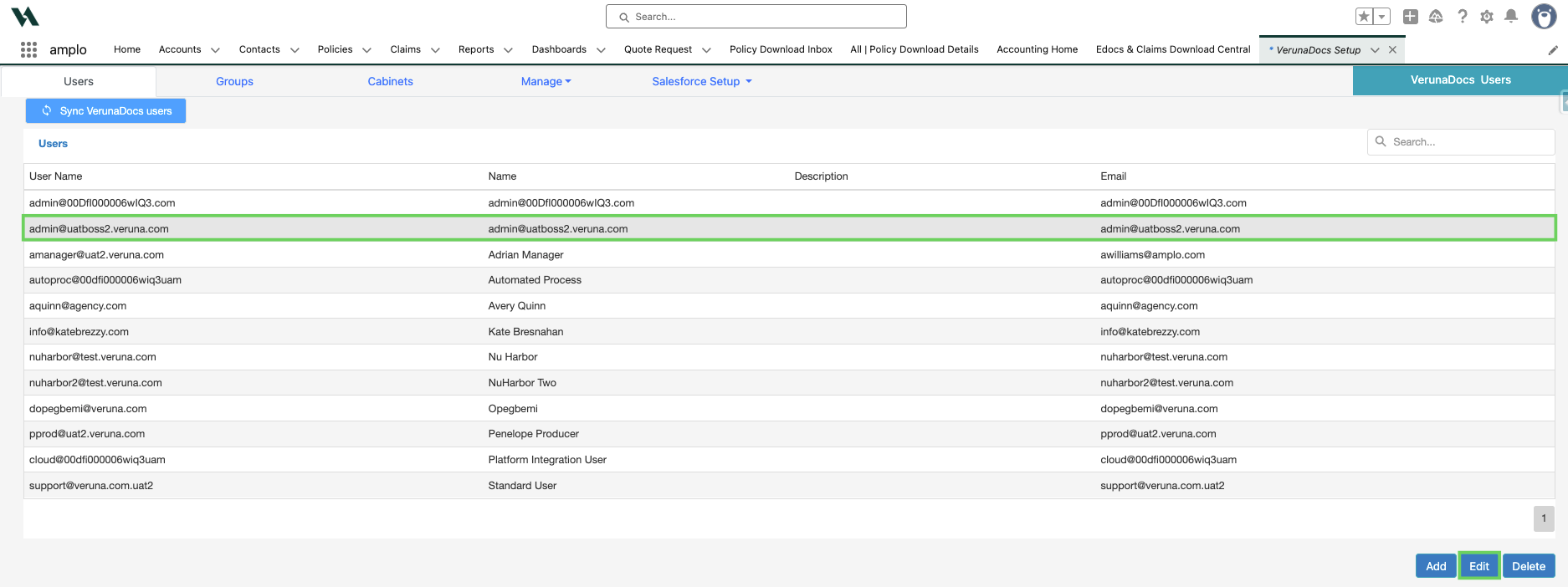Expand the Policies nav chevron
Image resolution: width=1568 pixels, height=587 pixels.
click(366, 50)
